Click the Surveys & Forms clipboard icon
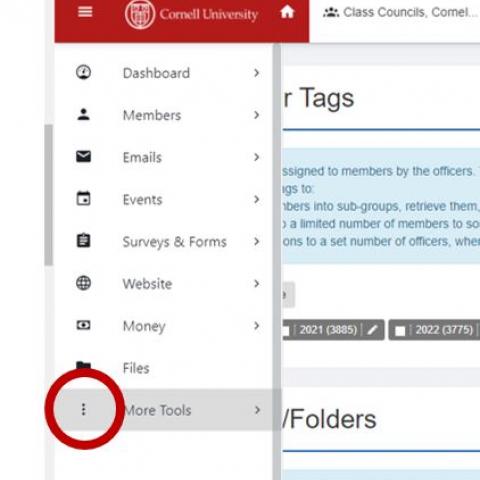The image size is (480, 480). [83, 240]
